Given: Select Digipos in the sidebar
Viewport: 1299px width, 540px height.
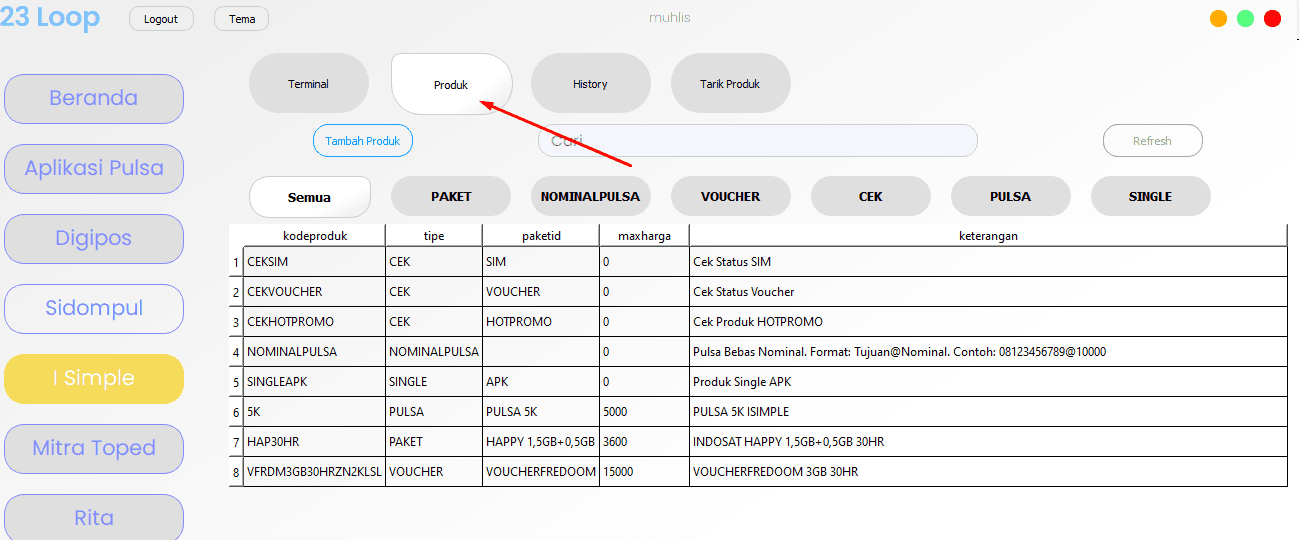Looking at the screenshot, I should coord(94,238).
